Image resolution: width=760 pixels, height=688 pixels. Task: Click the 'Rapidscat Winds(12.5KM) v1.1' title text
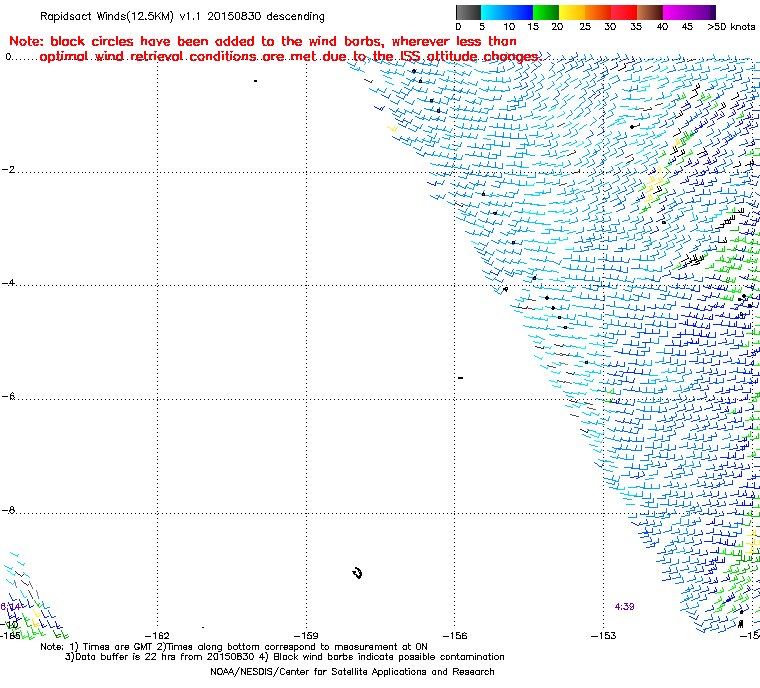point(121,16)
